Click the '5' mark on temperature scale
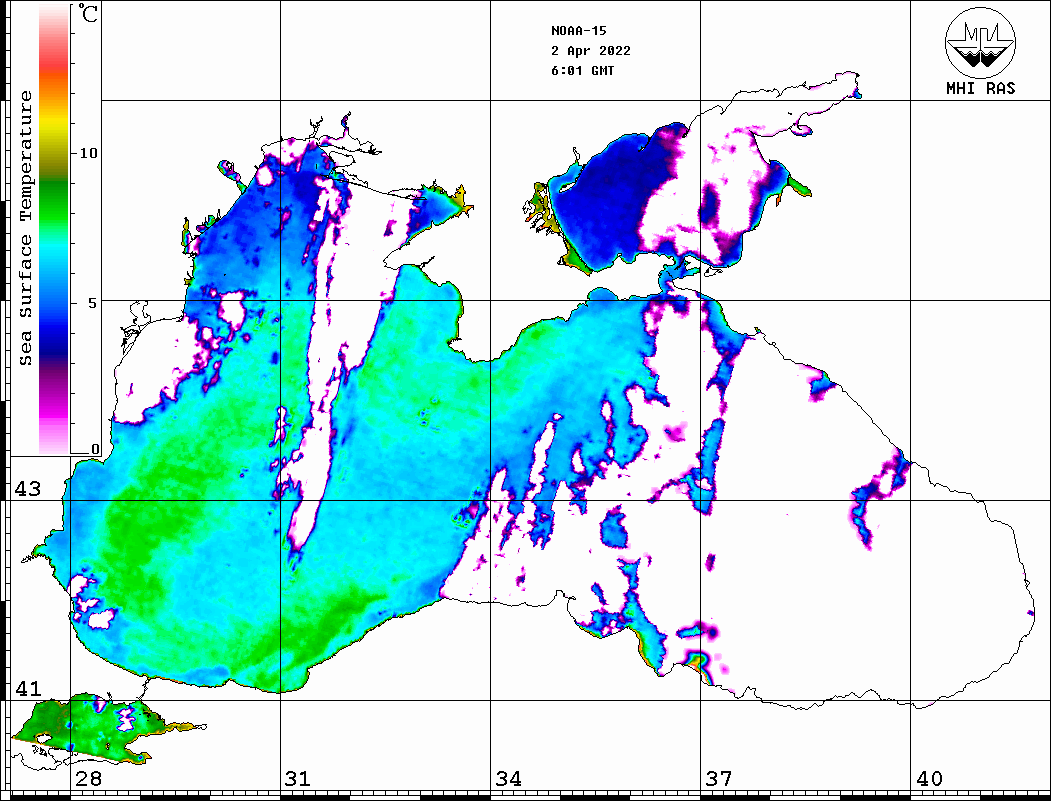Viewport: 1051px width, 801px height. 93,303
